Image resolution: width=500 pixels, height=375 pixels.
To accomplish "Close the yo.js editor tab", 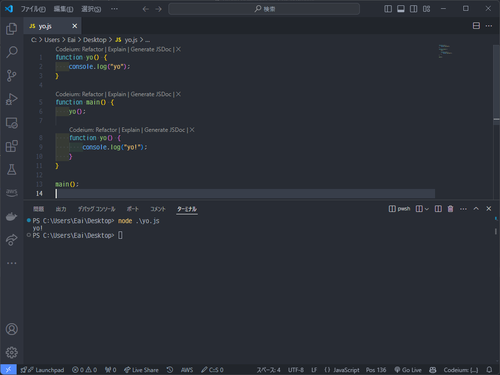I will point(75,26).
